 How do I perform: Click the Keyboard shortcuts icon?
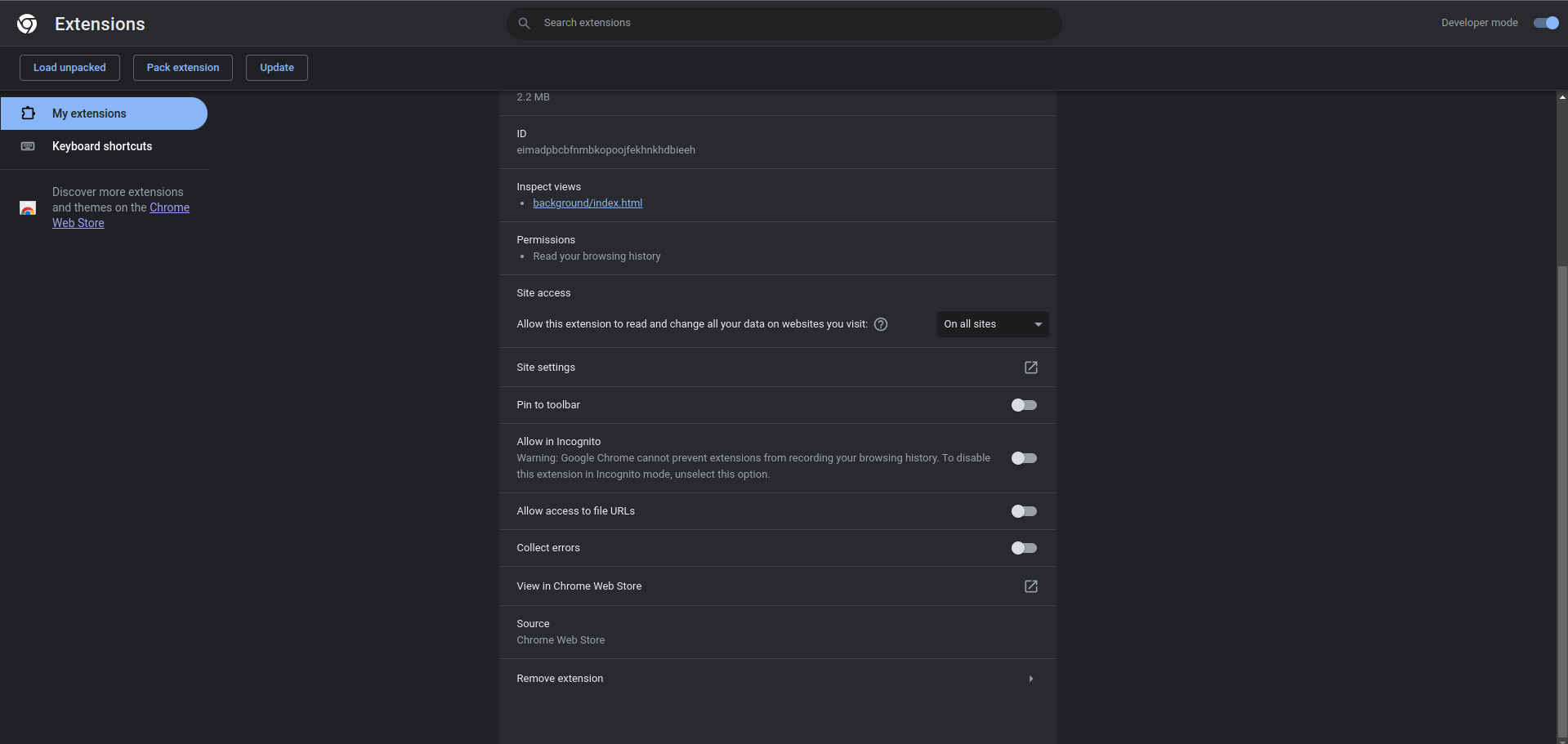(x=29, y=146)
